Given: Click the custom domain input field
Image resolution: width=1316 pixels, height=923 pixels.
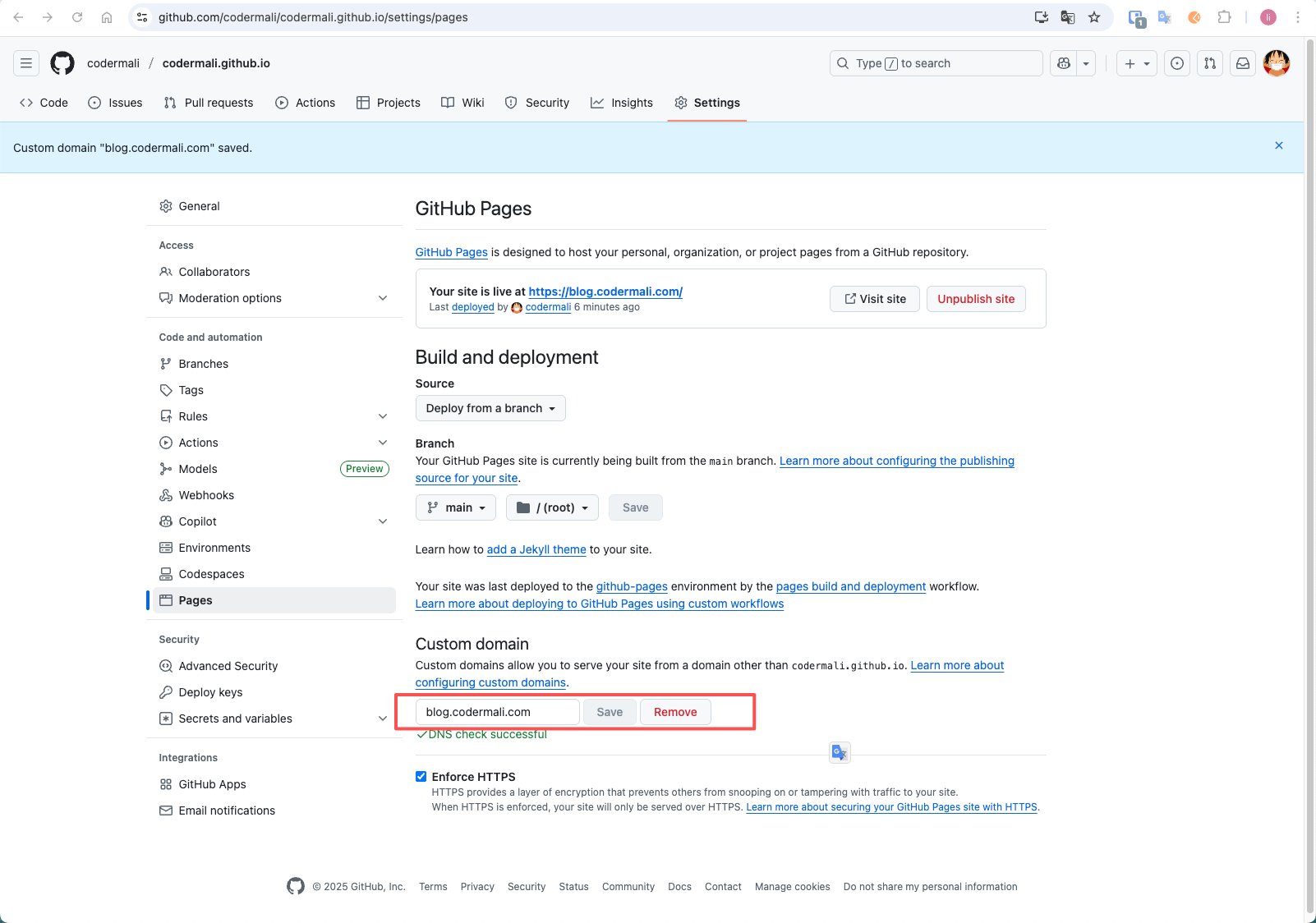Looking at the screenshot, I should pos(498,712).
